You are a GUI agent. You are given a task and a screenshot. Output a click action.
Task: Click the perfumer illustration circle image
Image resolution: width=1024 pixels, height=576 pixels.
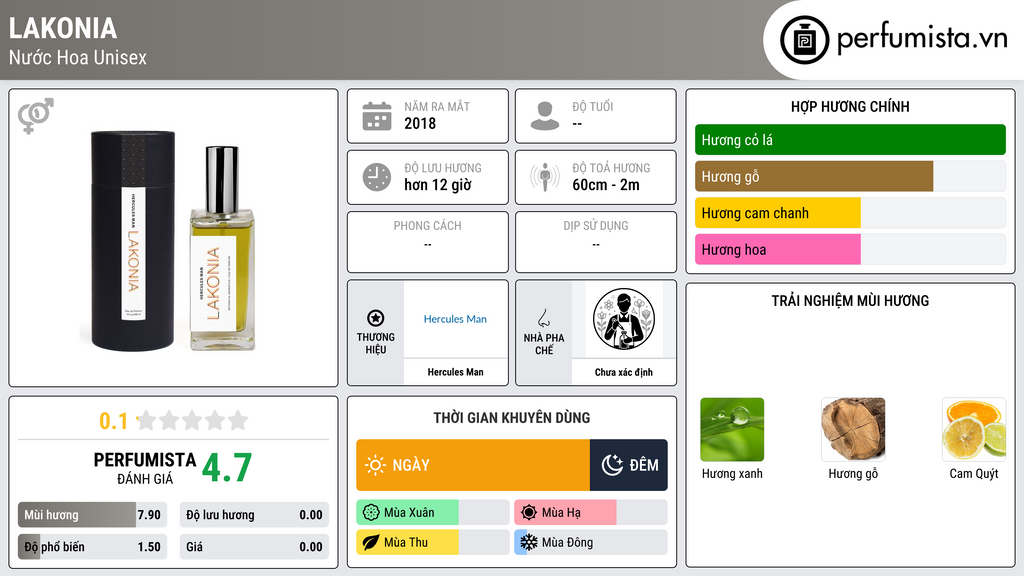624,319
